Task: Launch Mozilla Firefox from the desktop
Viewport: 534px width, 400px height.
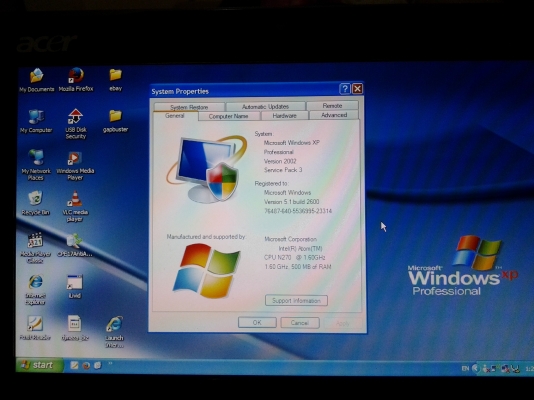Action: (76, 80)
